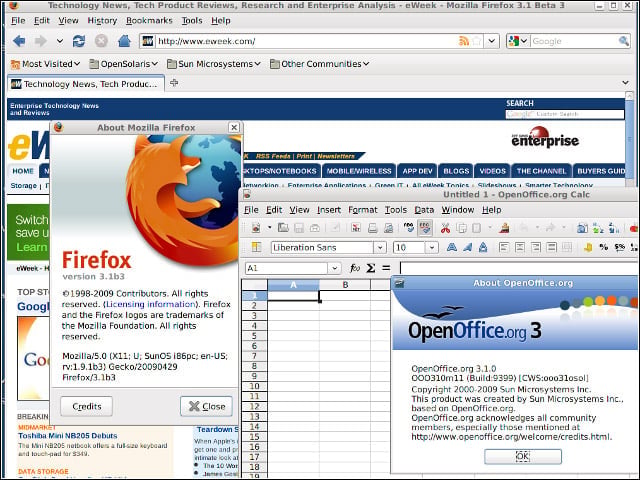
Task: Click the Firefox URL address field
Action: click(x=306, y=41)
